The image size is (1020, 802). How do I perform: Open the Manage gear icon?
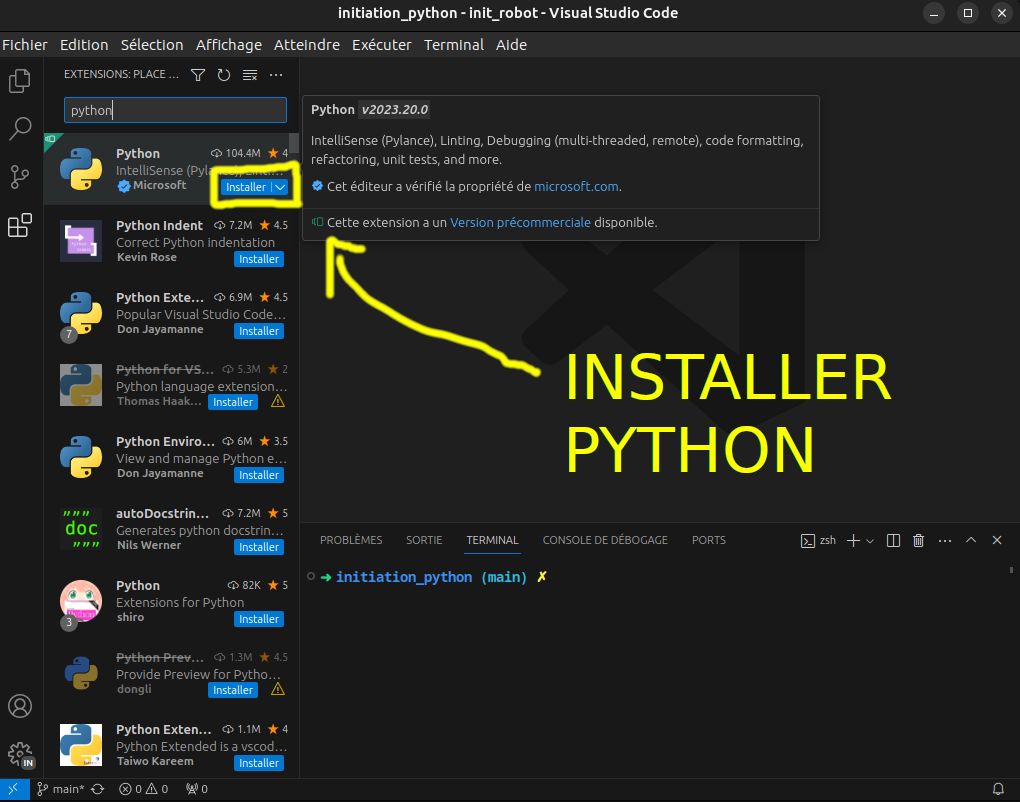(x=20, y=754)
